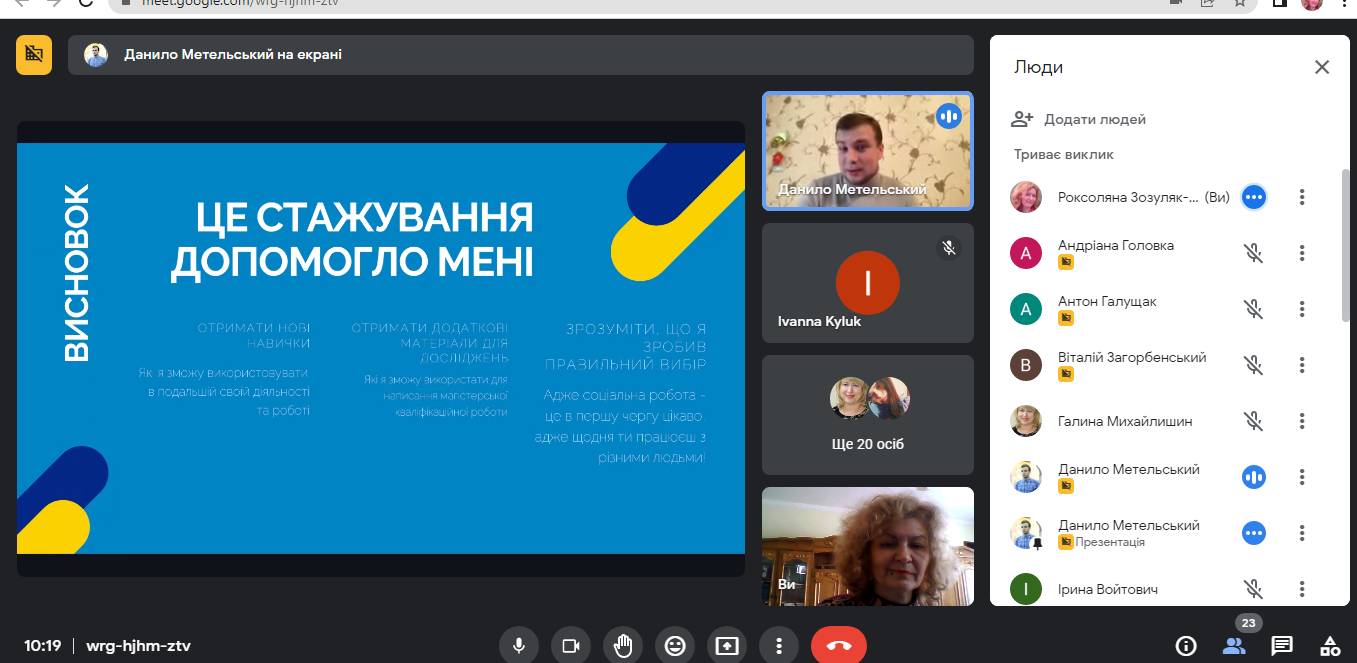Toggle the microphone in the bottom bar
The width and height of the screenshot is (1357, 663).
[519, 646]
